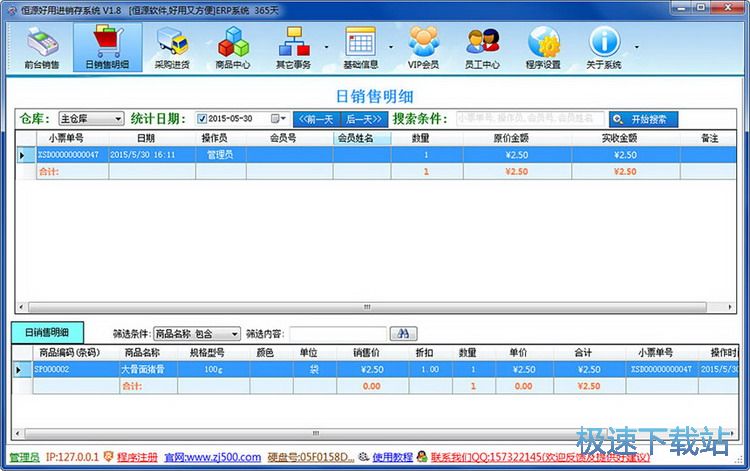The height and width of the screenshot is (471, 750).
Task: Click upper table scroll left arrow
Action: coord(21,307)
